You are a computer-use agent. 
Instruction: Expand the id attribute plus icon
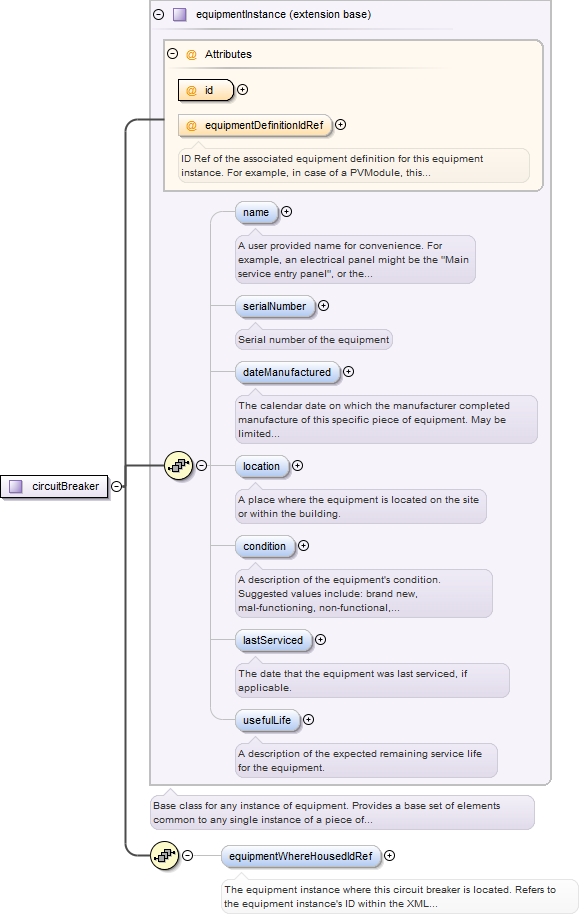point(242,89)
